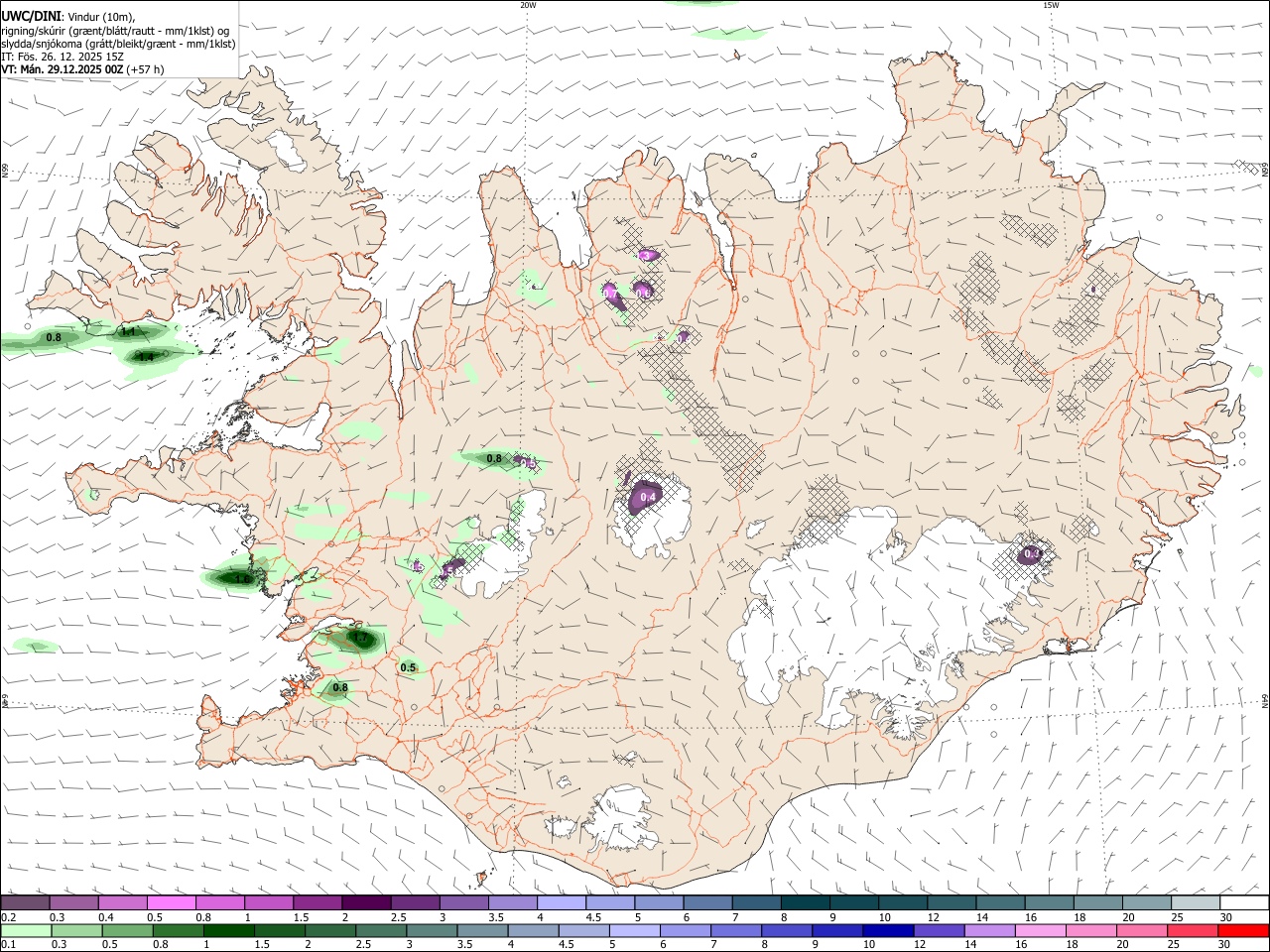Click the bright red swatch after 30 in legend
Viewport: 1270px width, 952px height.
(x=1244, y=931)
